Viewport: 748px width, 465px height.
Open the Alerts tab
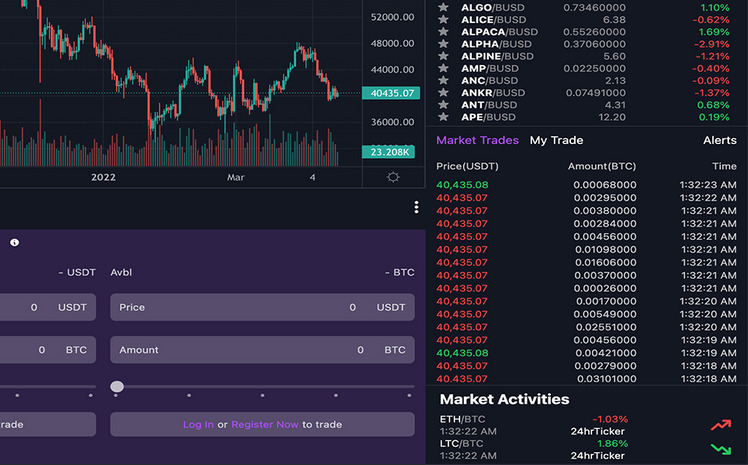point(719,140)
